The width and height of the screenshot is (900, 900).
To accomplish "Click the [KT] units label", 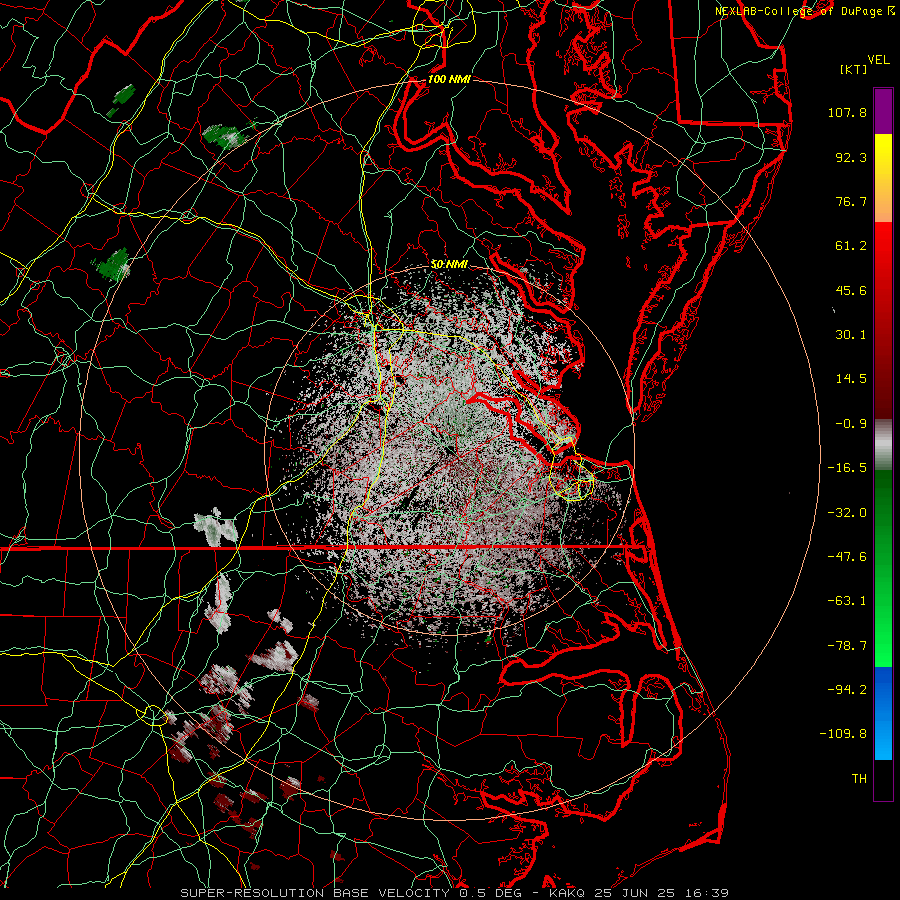I will 854,69.
